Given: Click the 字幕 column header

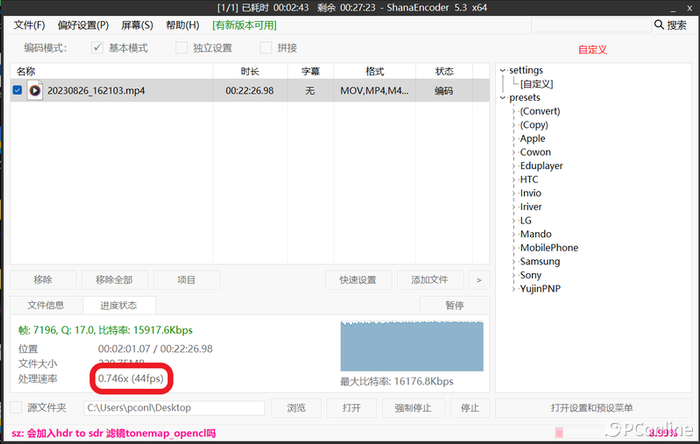Looking at the screenshot, I should pos(310,71).
